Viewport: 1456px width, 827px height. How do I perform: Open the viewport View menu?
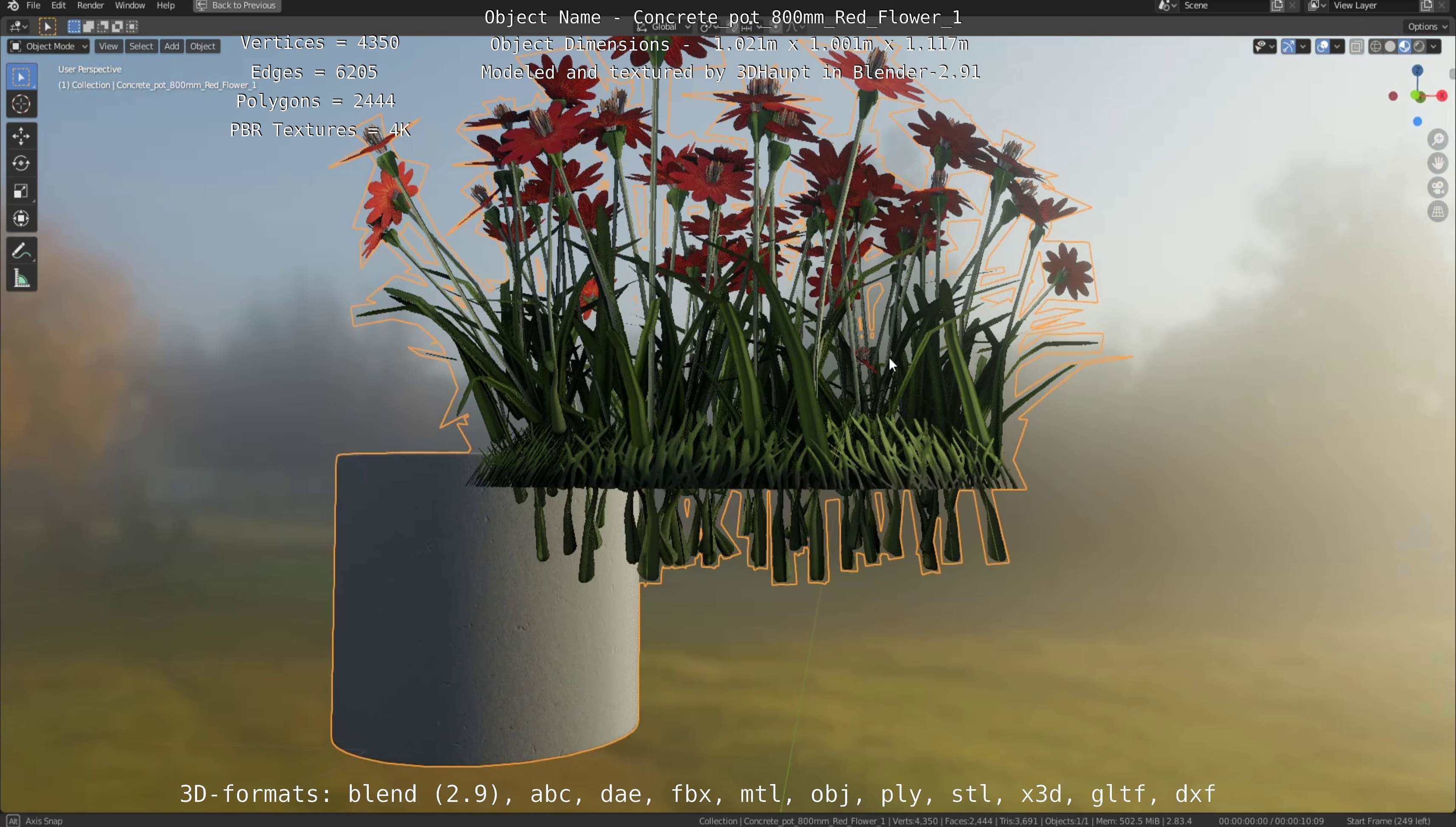(108, 47)
